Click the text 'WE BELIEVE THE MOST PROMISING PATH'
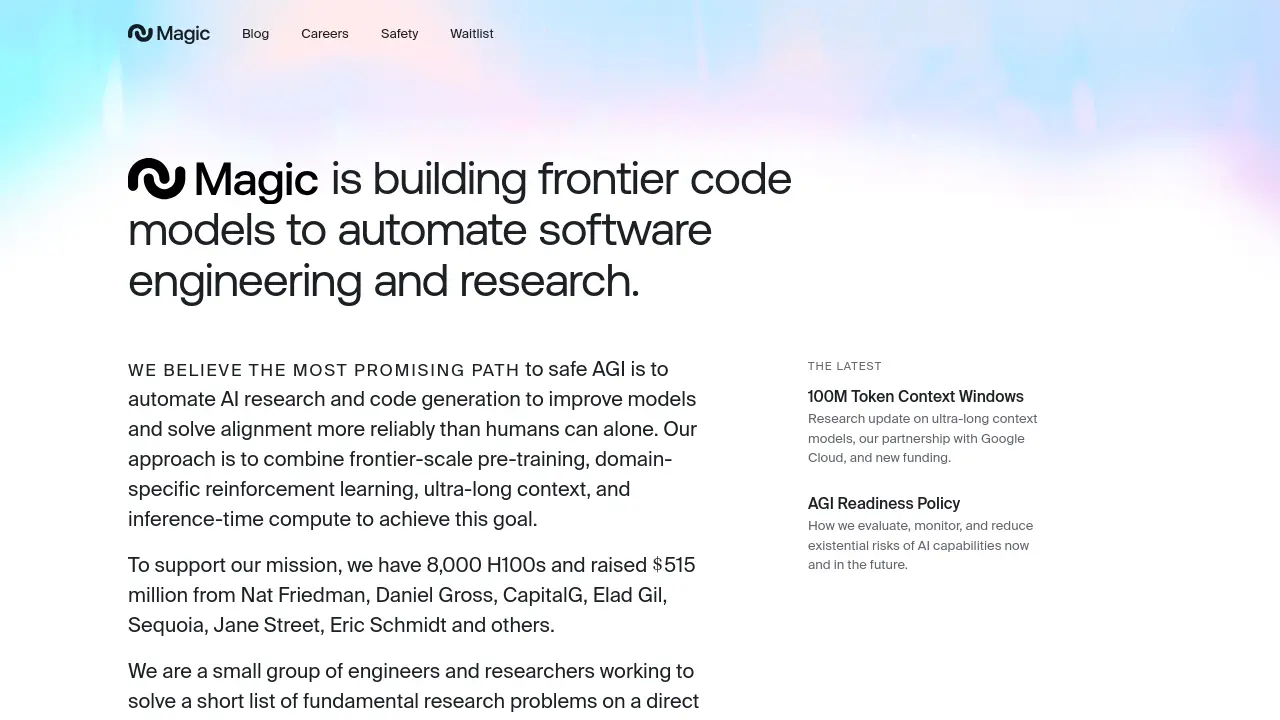This screenshot has height=720, width=1280. (x=324, y=370)
